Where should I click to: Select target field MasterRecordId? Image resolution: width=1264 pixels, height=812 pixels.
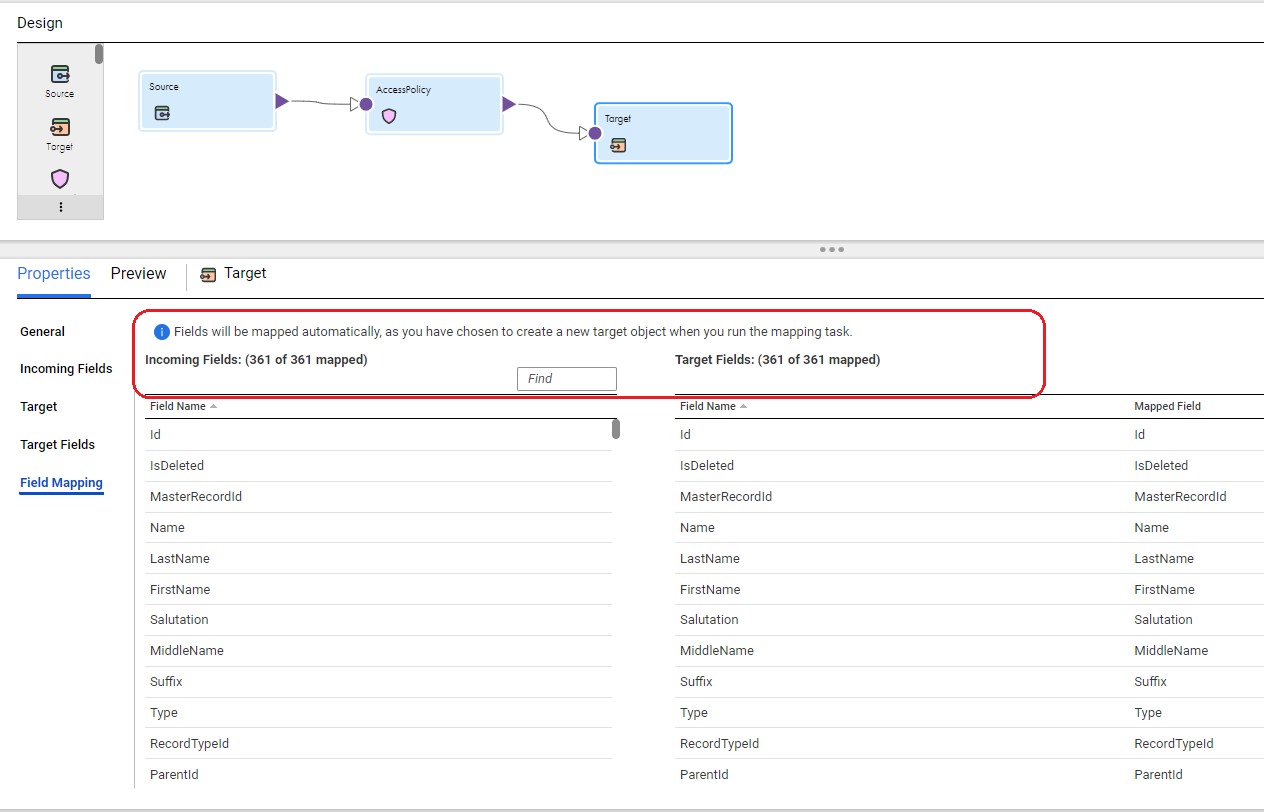[x=726, y=497]
